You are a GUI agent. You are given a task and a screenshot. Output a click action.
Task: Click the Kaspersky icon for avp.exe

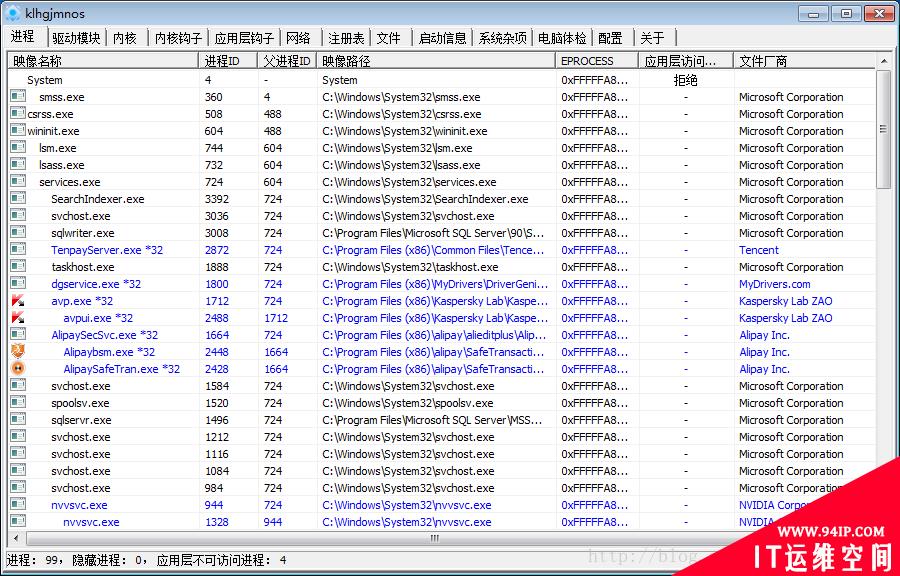[18, 301]
